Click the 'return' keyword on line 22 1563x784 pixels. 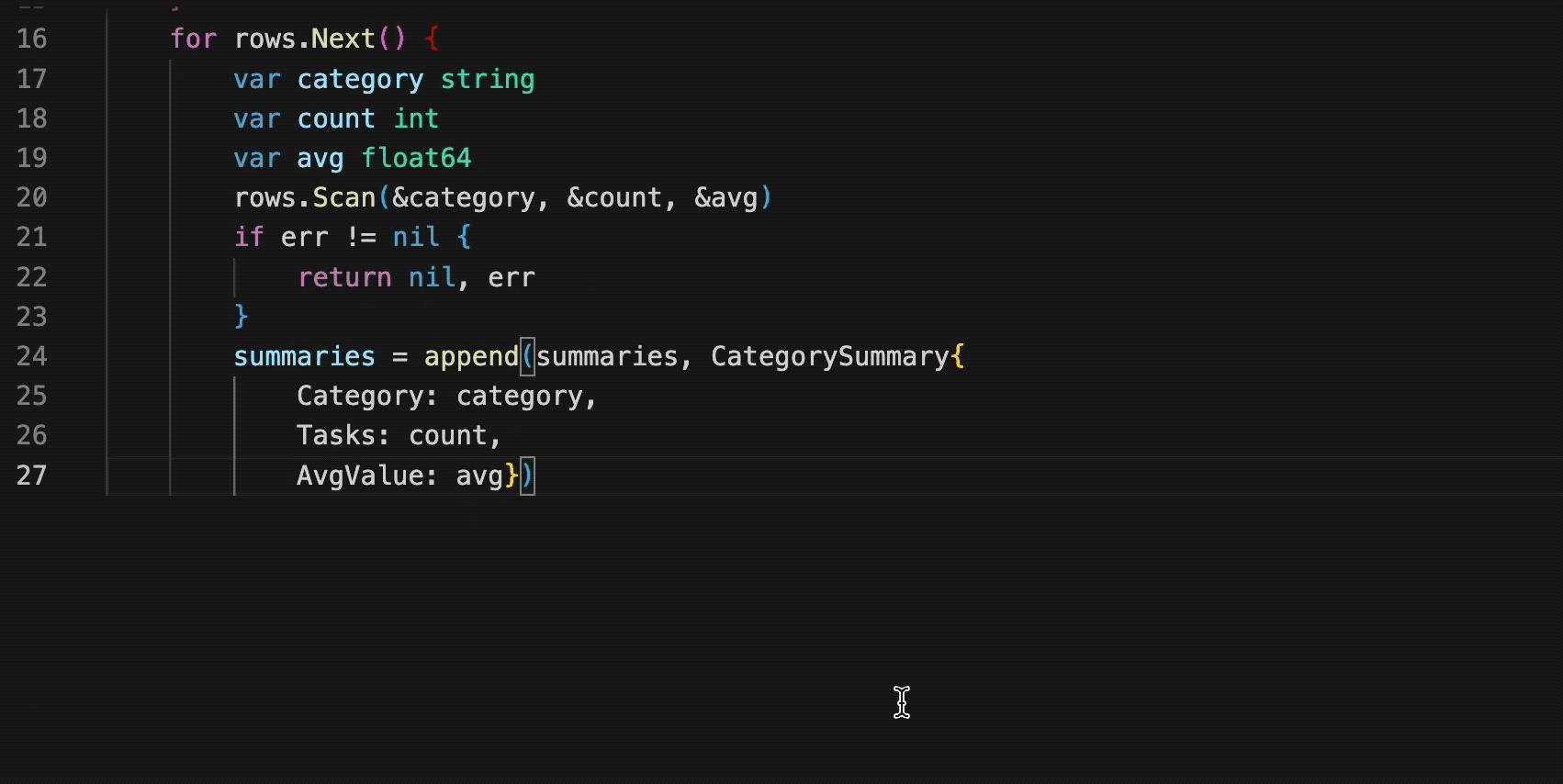[x=344, y=277]
